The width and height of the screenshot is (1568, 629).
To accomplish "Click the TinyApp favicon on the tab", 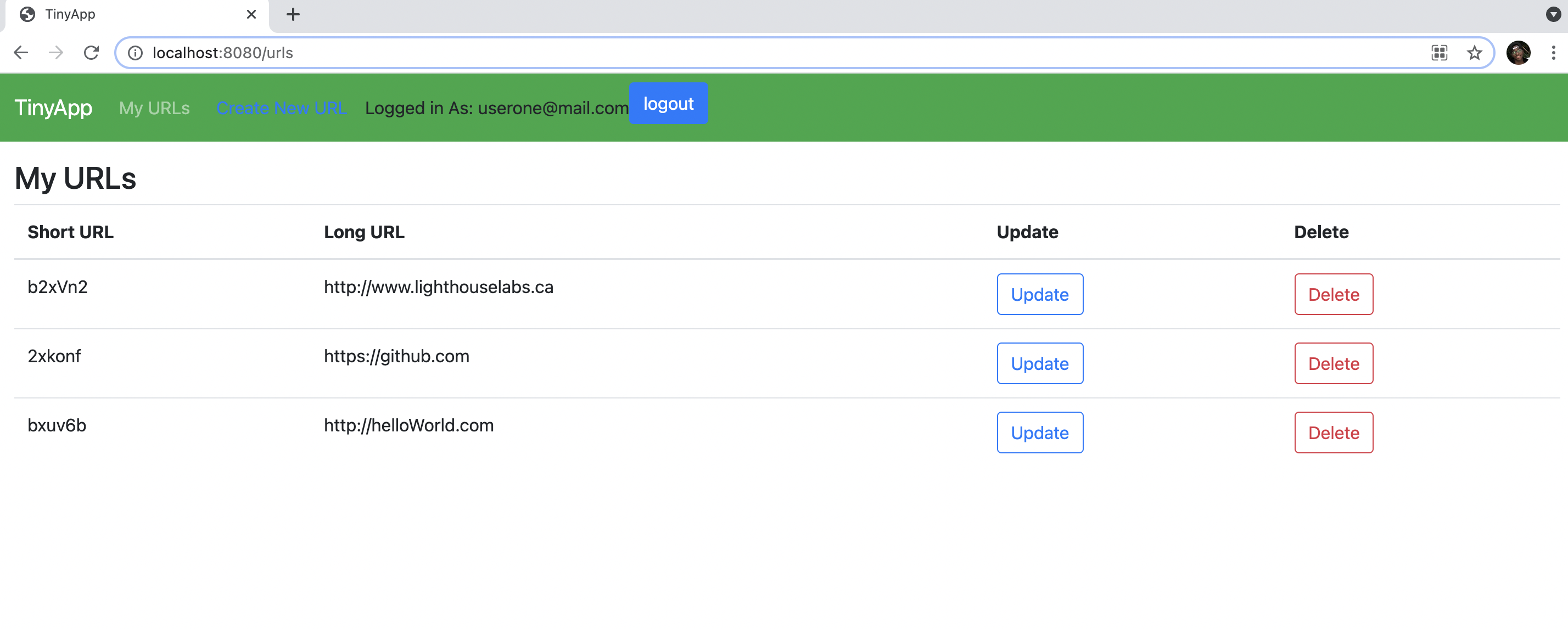I will point(28,14).
